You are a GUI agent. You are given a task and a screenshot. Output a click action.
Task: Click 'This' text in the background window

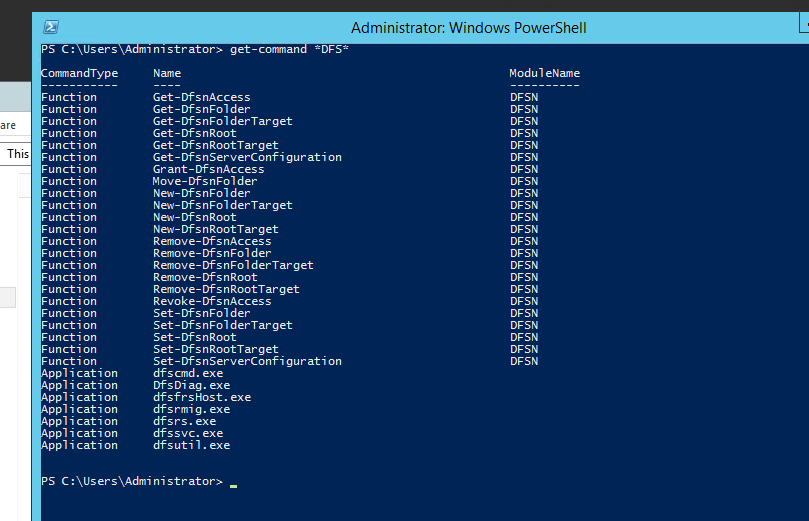pos(18,154)
